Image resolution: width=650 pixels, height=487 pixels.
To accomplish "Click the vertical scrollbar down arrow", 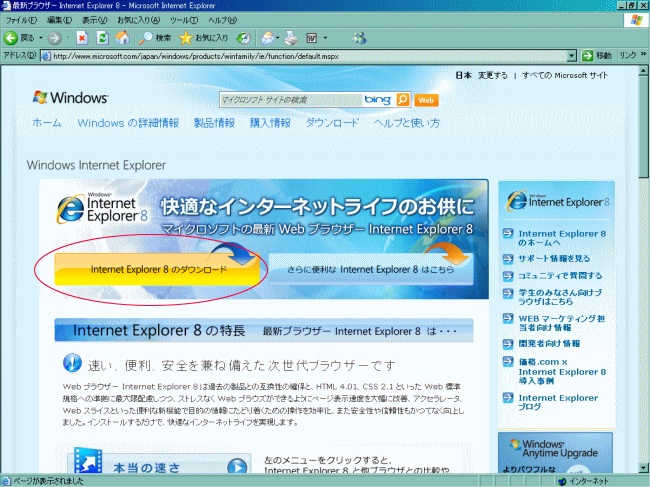I will click(643, 468).
